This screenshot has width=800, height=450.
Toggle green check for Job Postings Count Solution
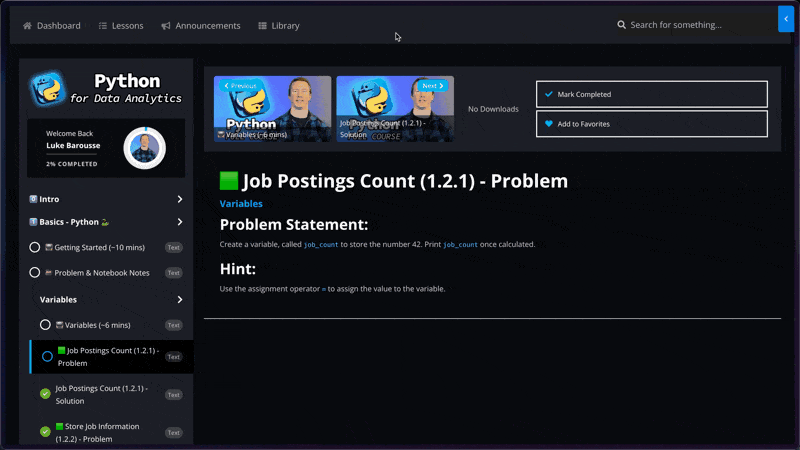pyautogui.click(x=45, y=394)
